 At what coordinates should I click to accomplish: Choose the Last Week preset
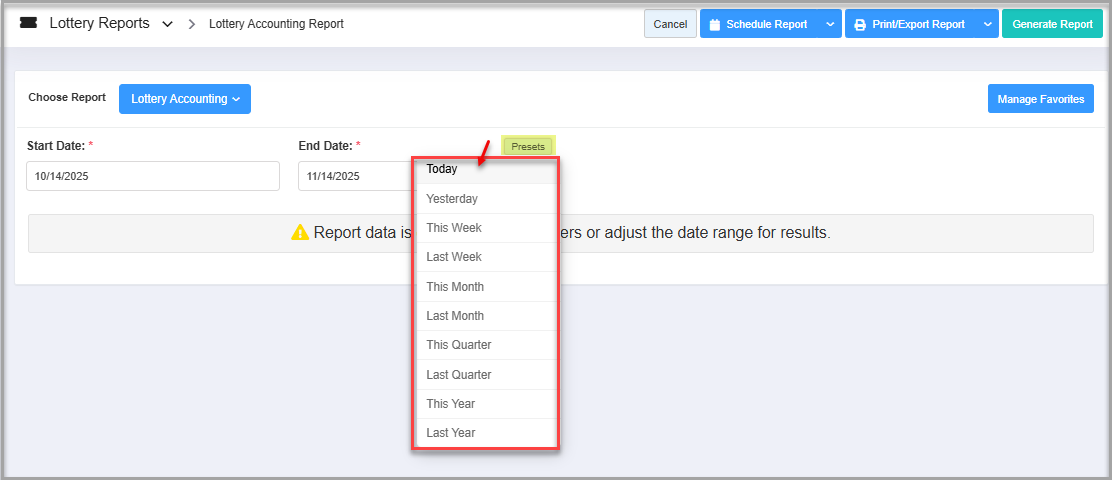coord(486,257)
